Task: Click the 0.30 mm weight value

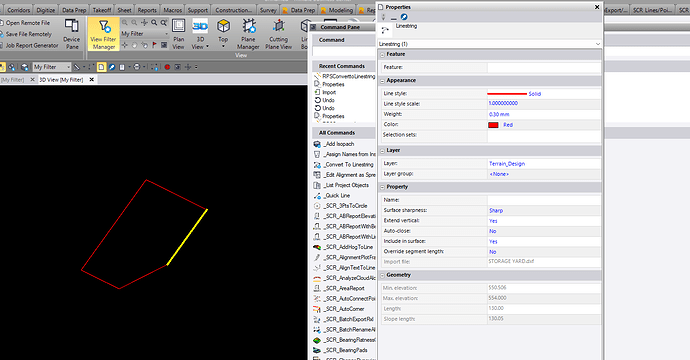Action: click(499, 114)
